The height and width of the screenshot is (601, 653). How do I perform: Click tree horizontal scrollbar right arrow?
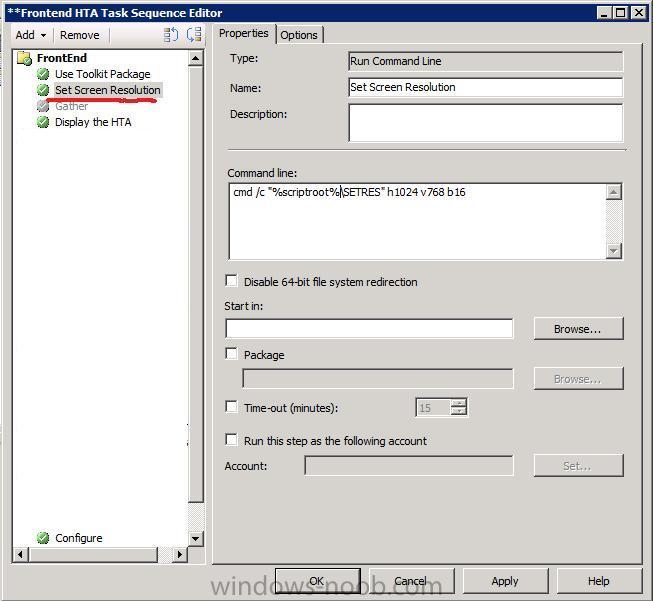pos(179,554)
